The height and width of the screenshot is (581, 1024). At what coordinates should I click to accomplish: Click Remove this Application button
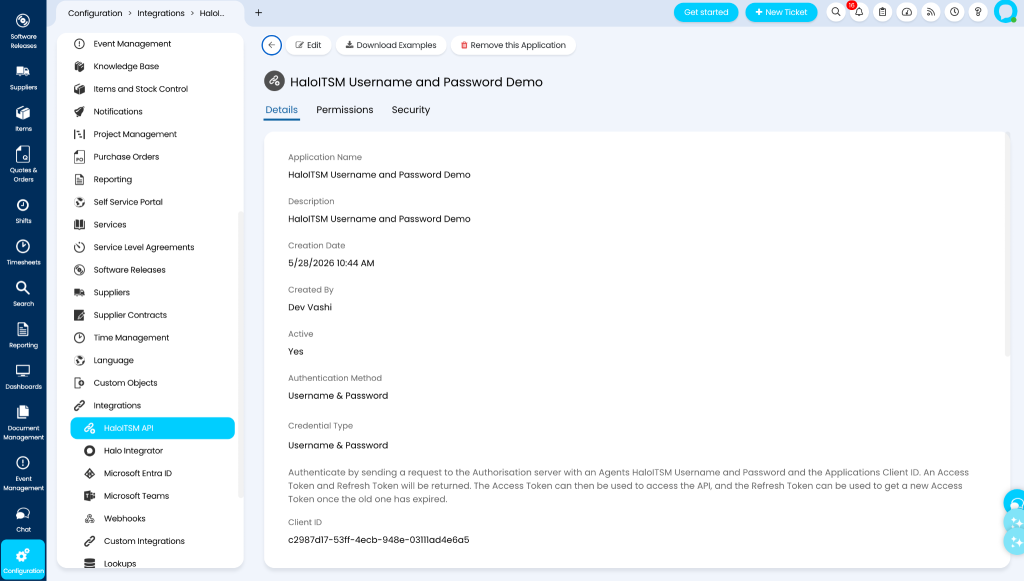click(513, 45)
